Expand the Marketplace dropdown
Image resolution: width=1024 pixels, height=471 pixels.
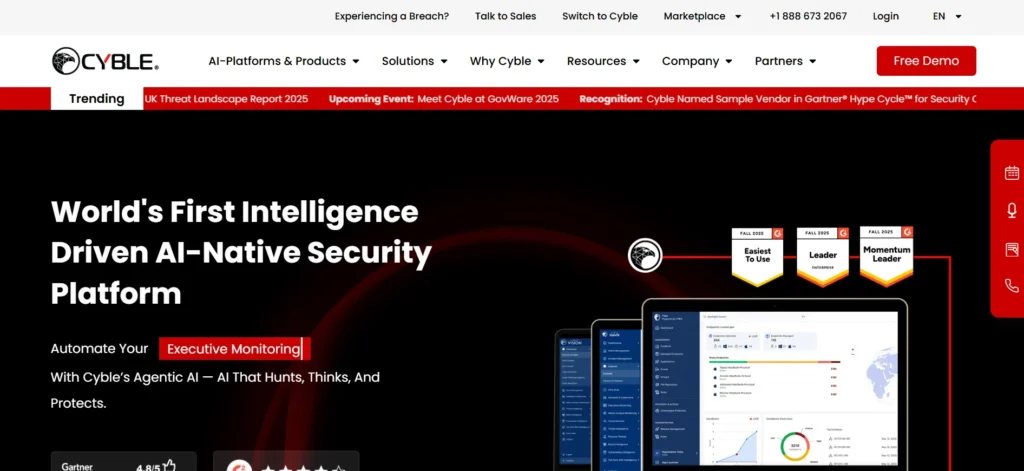(702, 16)
